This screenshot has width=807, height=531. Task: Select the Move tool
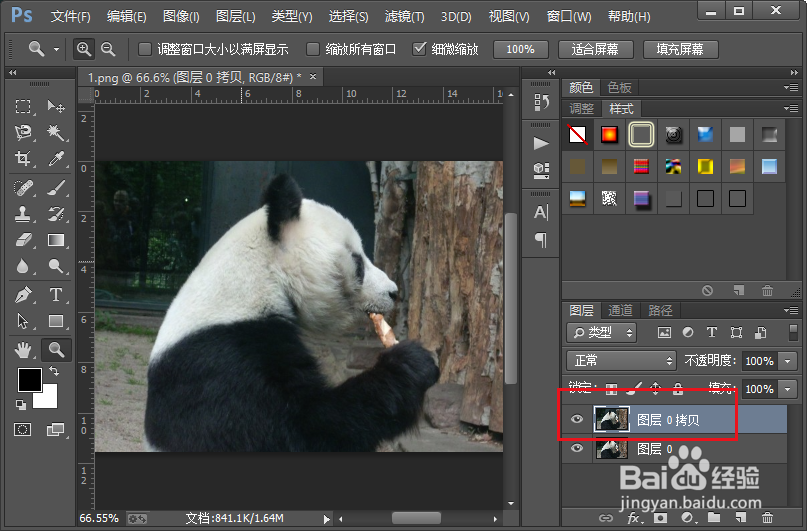(x=56, y=107)
